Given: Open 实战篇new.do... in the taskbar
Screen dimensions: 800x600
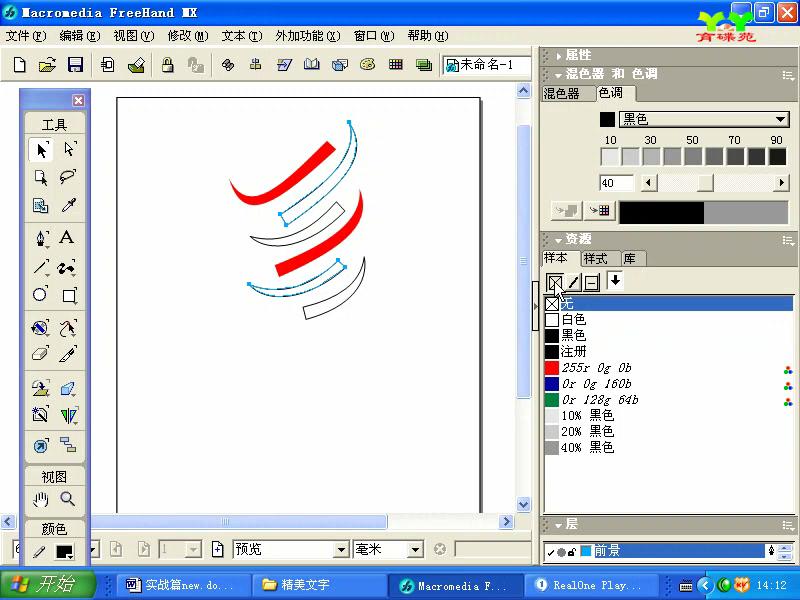Looking at the screenshot, I should (x=183, y=585).
